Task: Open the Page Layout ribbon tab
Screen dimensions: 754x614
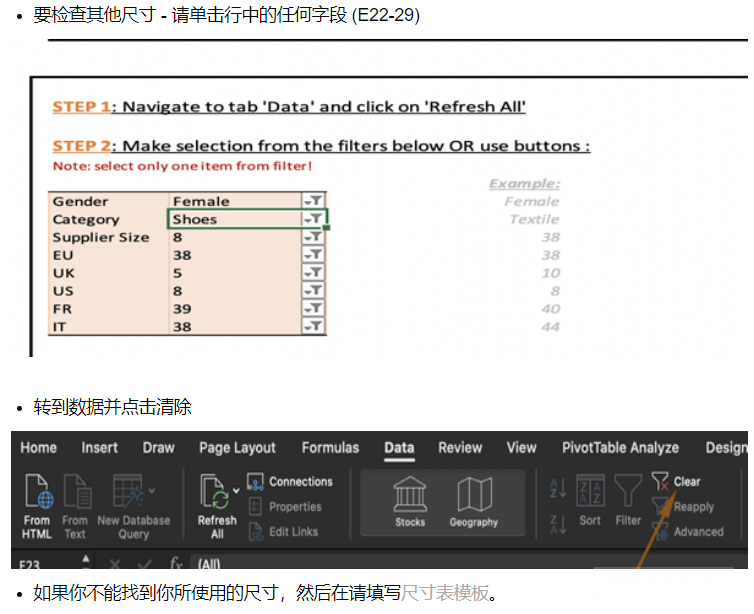Action: tap(238, 448)
